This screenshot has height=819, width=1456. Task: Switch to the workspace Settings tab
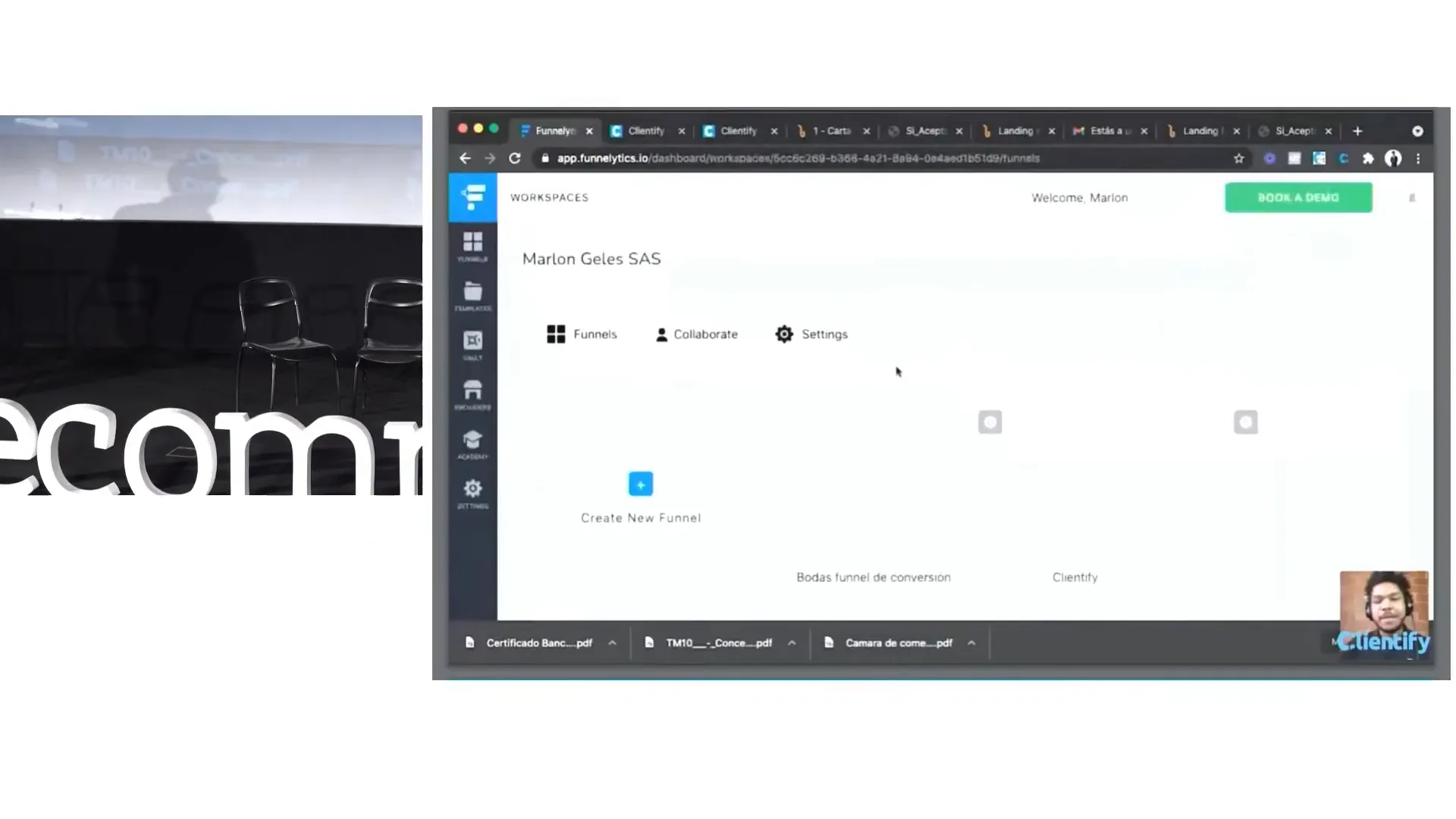[x=811, y=334]
